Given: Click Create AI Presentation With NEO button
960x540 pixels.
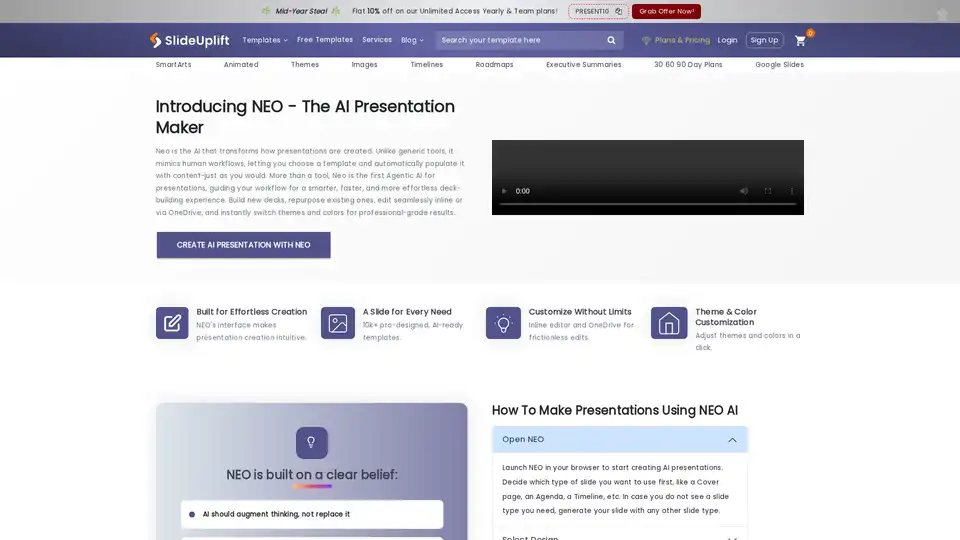Looking at the screenshot, I should click(243, 245).
